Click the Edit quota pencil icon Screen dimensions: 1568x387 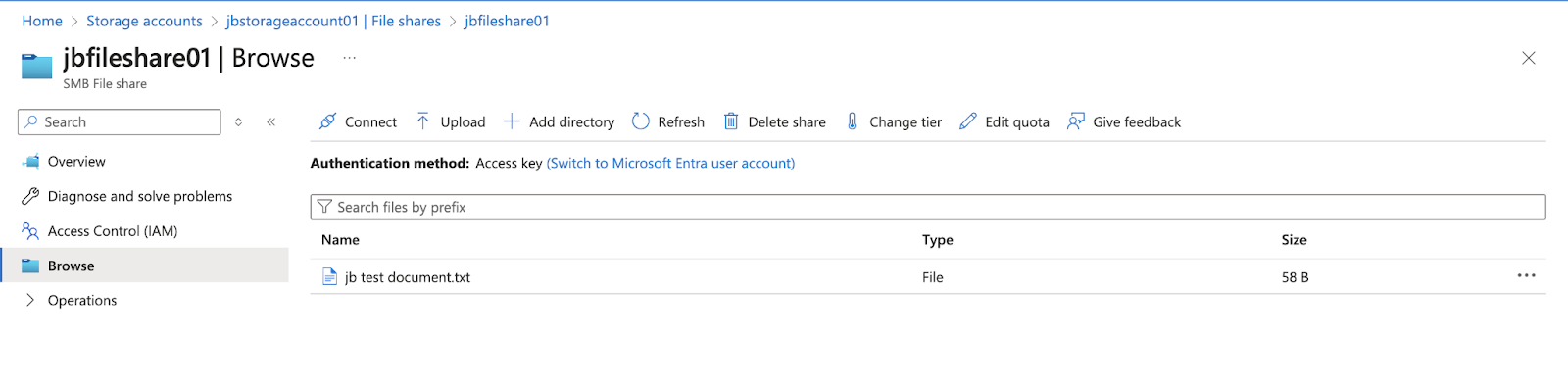968,121
